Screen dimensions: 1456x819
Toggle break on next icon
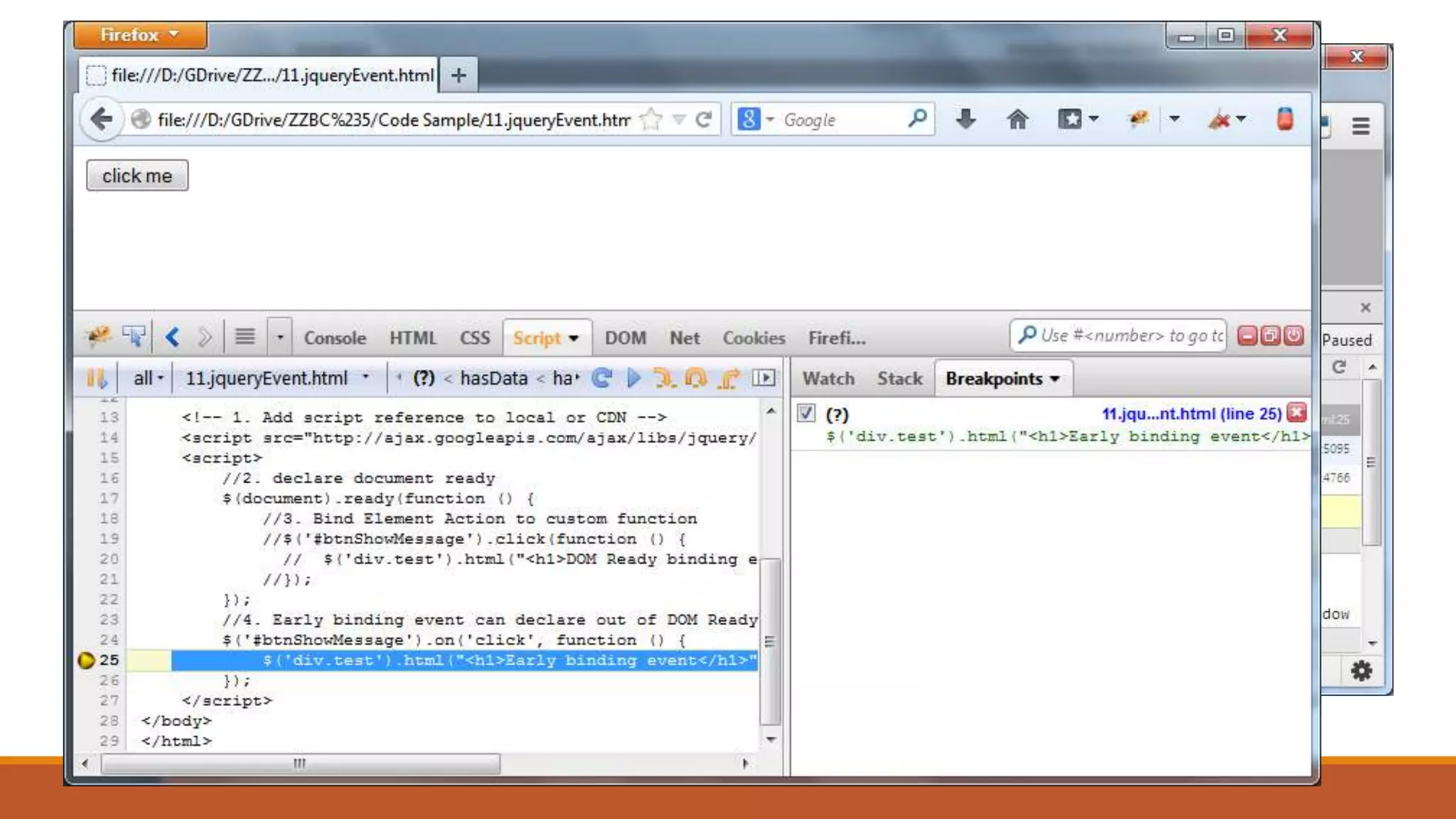(x=97, y=378)
